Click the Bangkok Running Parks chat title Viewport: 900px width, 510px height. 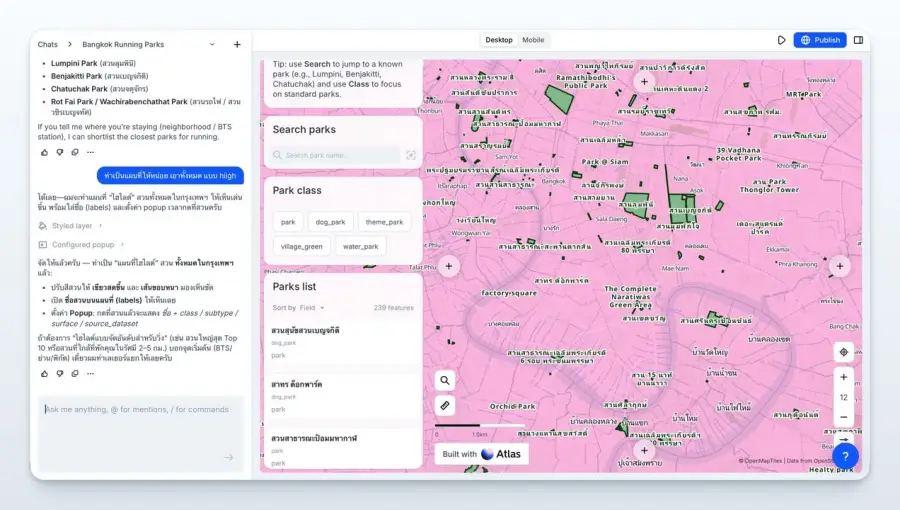click(123, 44)
